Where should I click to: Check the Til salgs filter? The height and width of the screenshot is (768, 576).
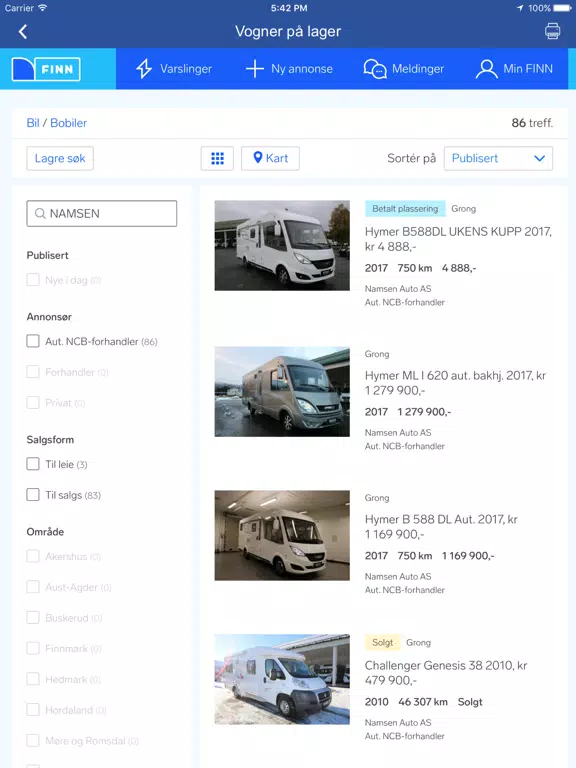point(33,495)
